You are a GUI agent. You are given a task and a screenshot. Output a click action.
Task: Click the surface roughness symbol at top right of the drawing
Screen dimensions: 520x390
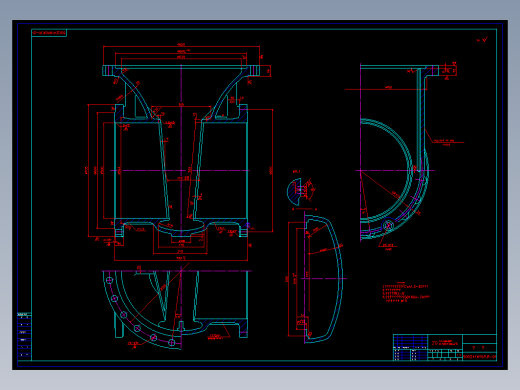pos(482,40)
